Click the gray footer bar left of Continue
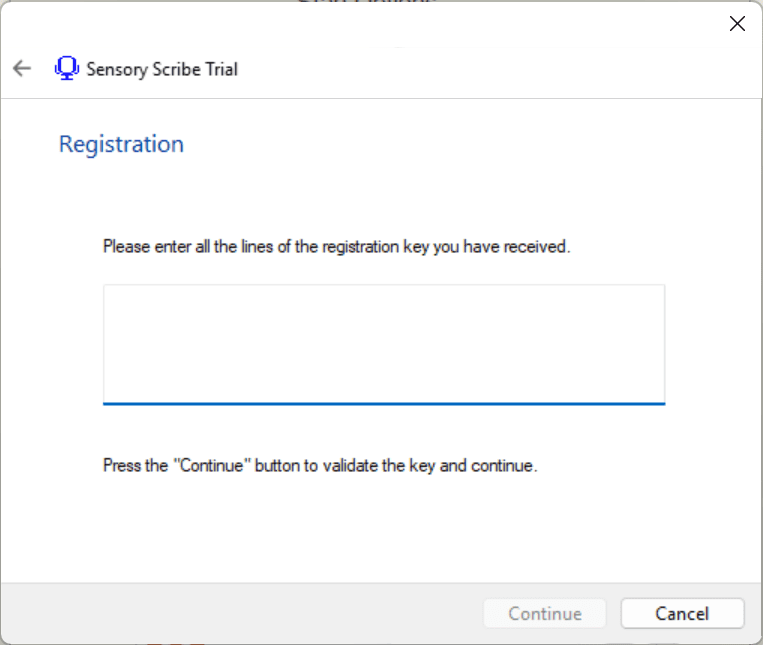 (240, 613)
